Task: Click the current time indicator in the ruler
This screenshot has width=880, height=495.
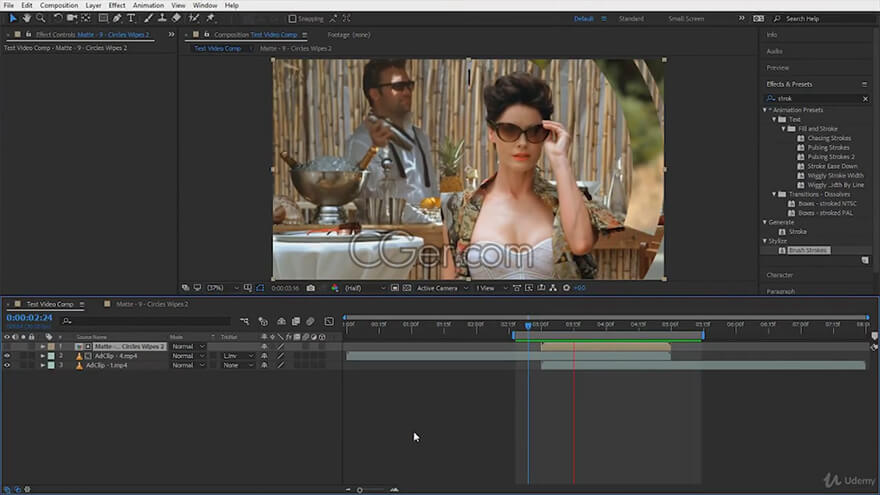Action: 528,325
